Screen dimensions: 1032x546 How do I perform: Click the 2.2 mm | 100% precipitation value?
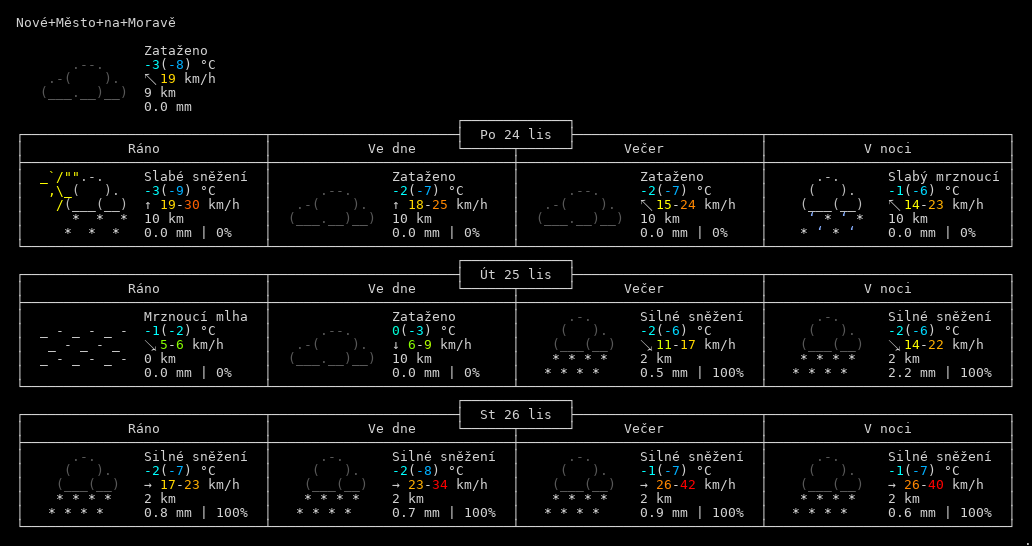pos(939,373)
